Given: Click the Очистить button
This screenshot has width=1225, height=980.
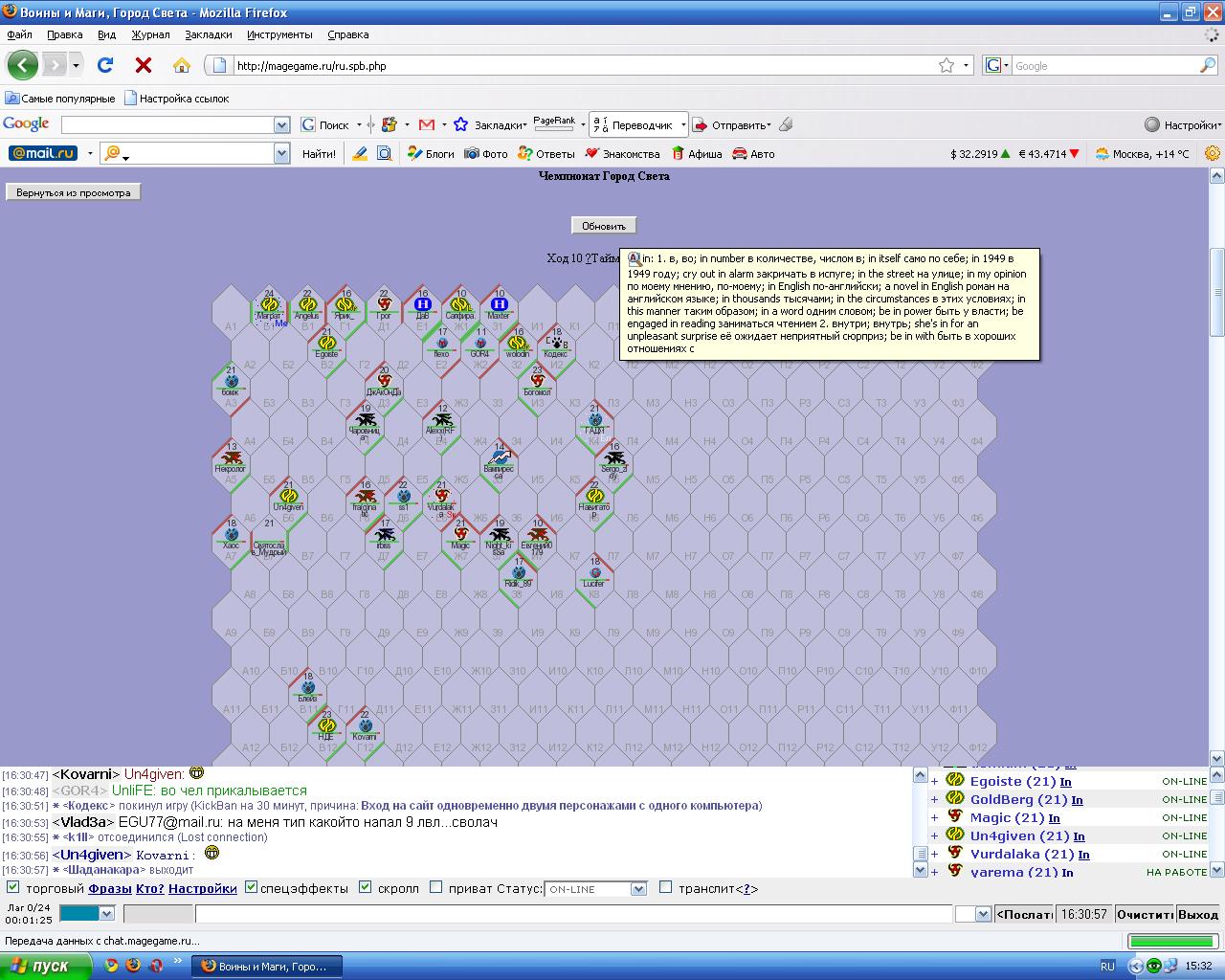Looking at the screenshot, I should [x=1144, y=914].
